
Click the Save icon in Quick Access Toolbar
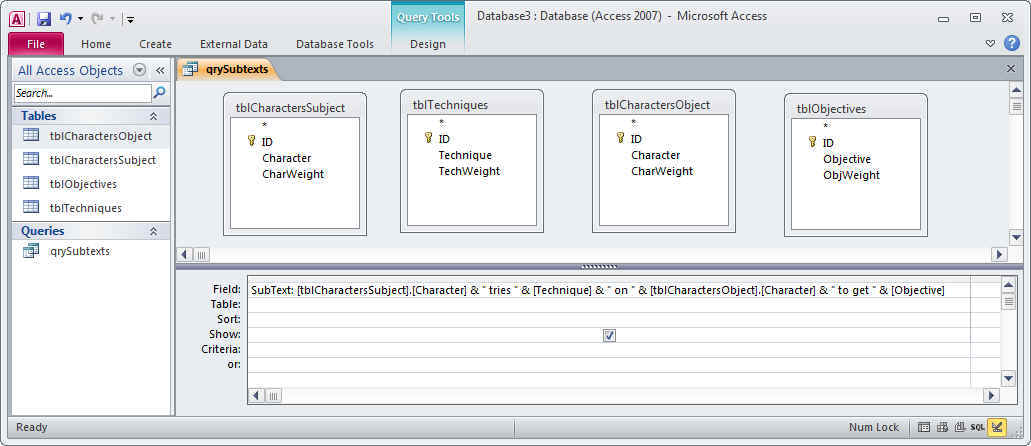point(43,18)
